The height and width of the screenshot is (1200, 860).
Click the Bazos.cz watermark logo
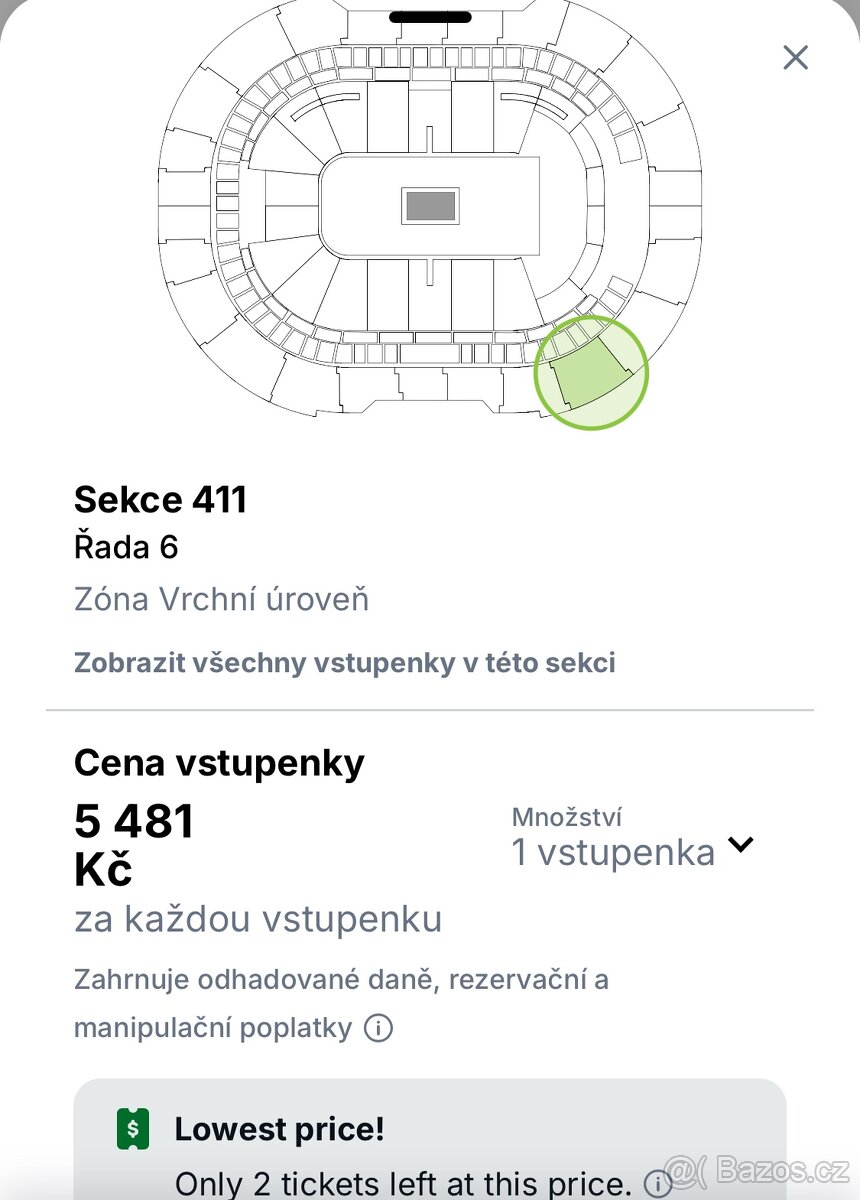(x=758, y=1171)
